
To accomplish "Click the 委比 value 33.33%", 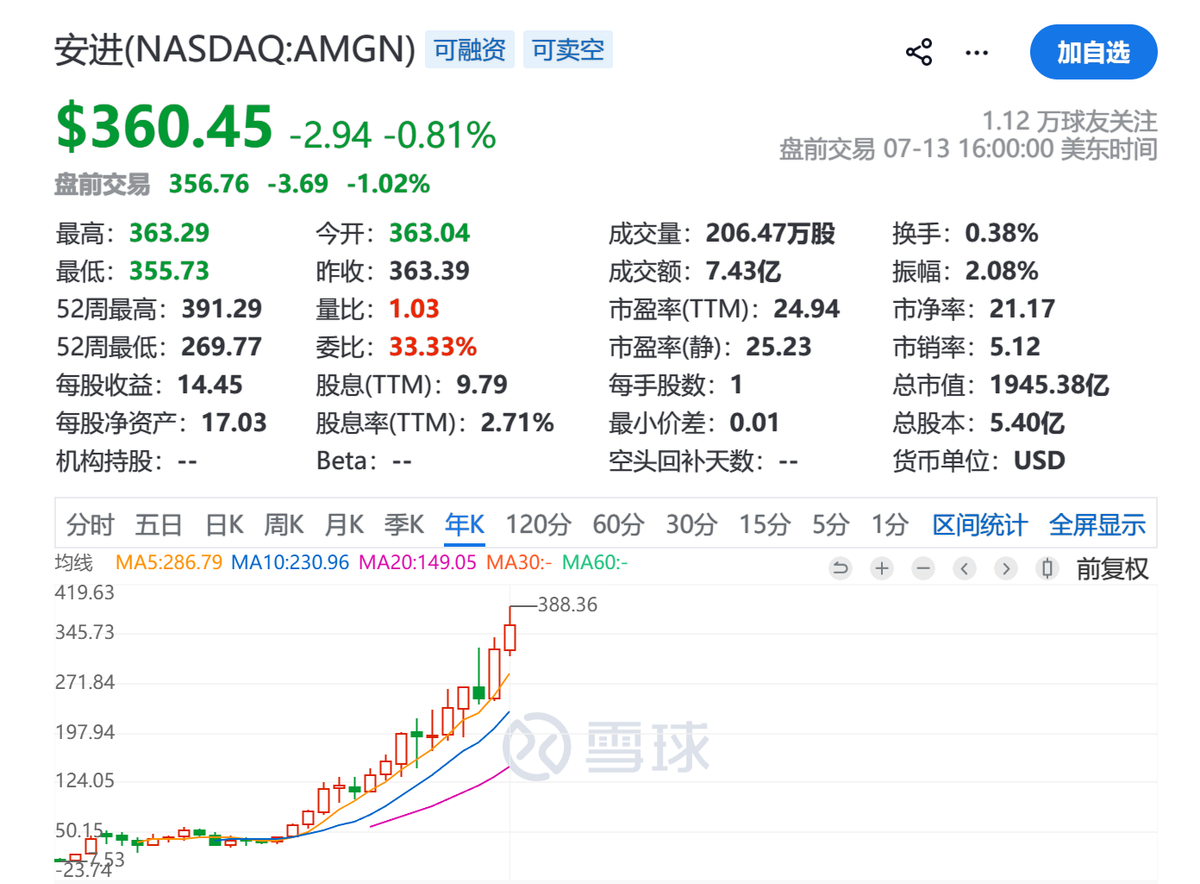I will (433, 347).
